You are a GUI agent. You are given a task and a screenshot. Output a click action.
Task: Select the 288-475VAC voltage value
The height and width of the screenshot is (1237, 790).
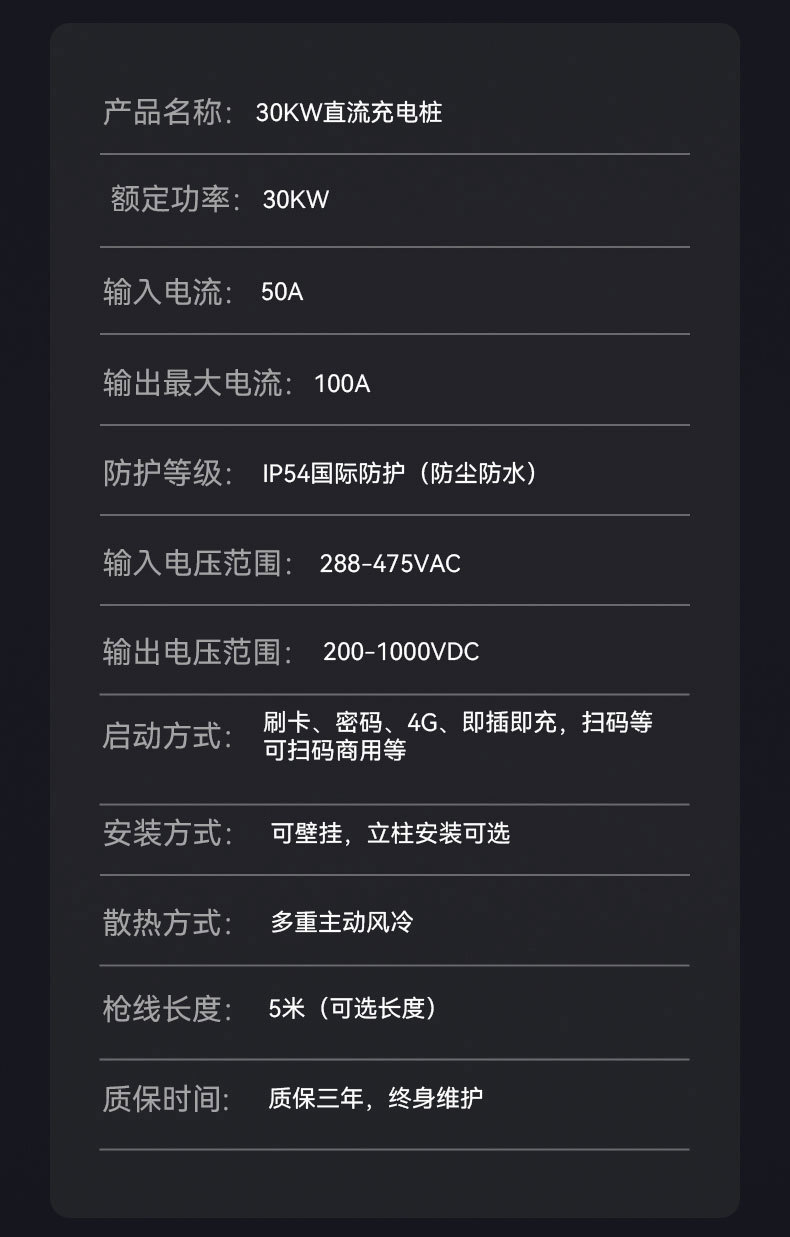coord(390,564)
